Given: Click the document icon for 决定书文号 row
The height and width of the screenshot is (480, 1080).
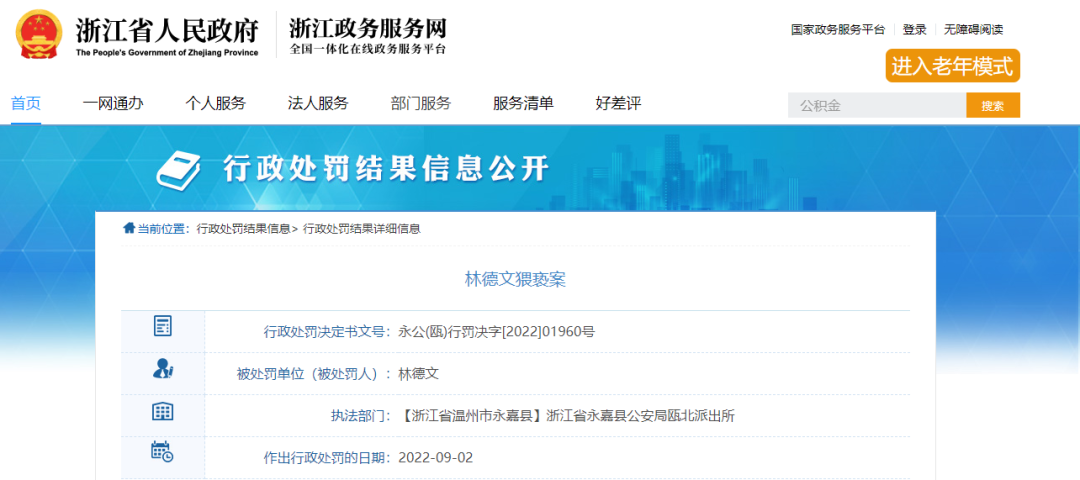Looking at the screenshot, I should pyautogui.click(x=163, y=326).
